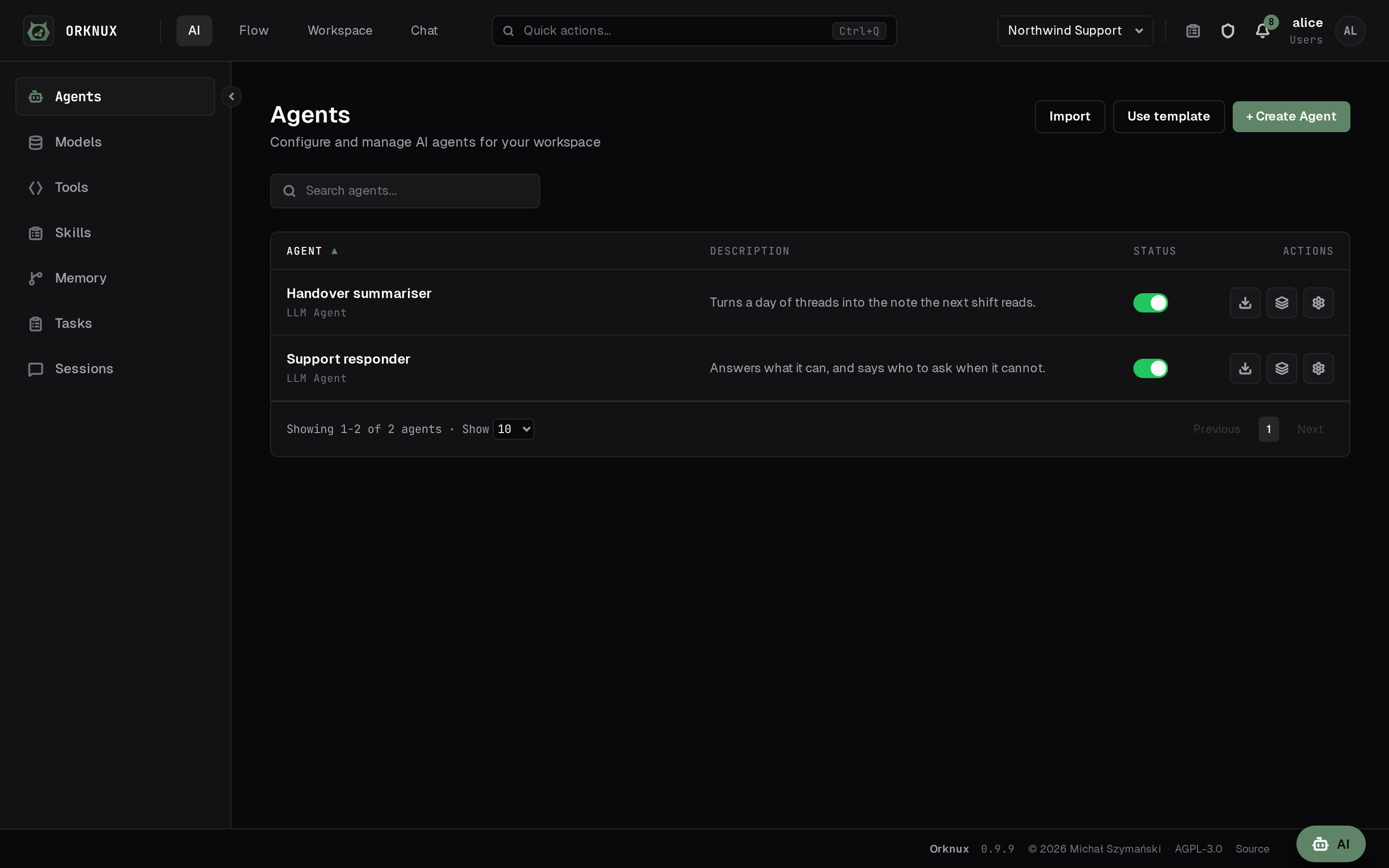Image resolution: width=1389 pixels, height=868 pixels.
Task: Open the shield security icon
Action: click(x=1227, y=31)
